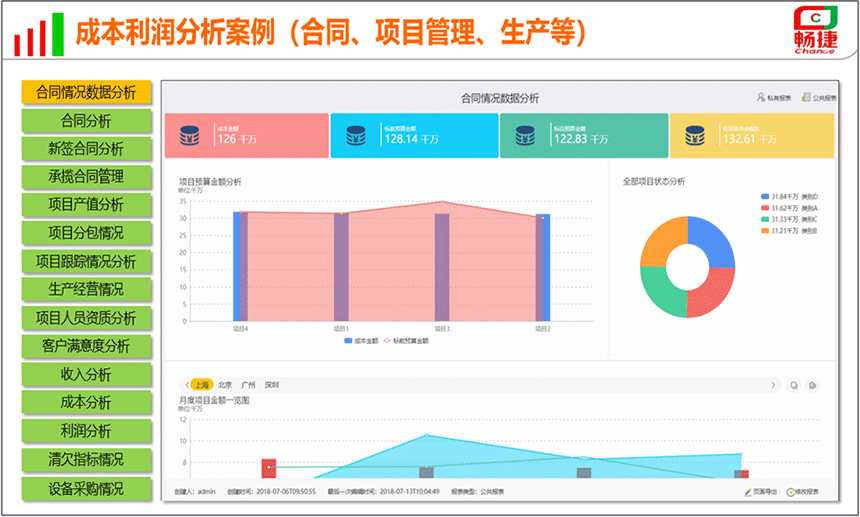
Task: Go to 收入分析
Action: click(86, 374)
